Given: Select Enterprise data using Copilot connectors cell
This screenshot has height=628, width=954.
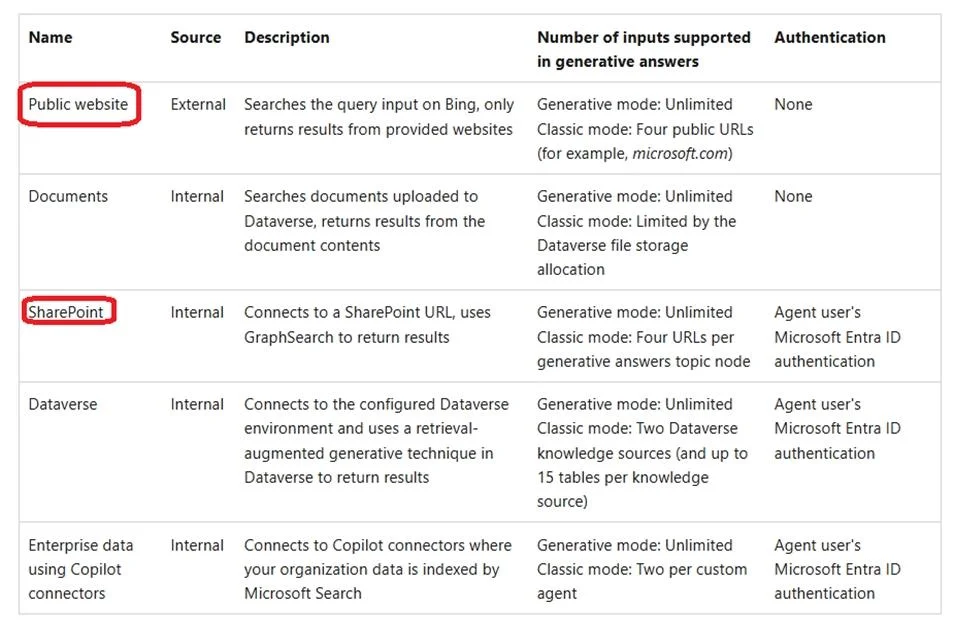Looking at the screenshot, I should pos(80,569).
